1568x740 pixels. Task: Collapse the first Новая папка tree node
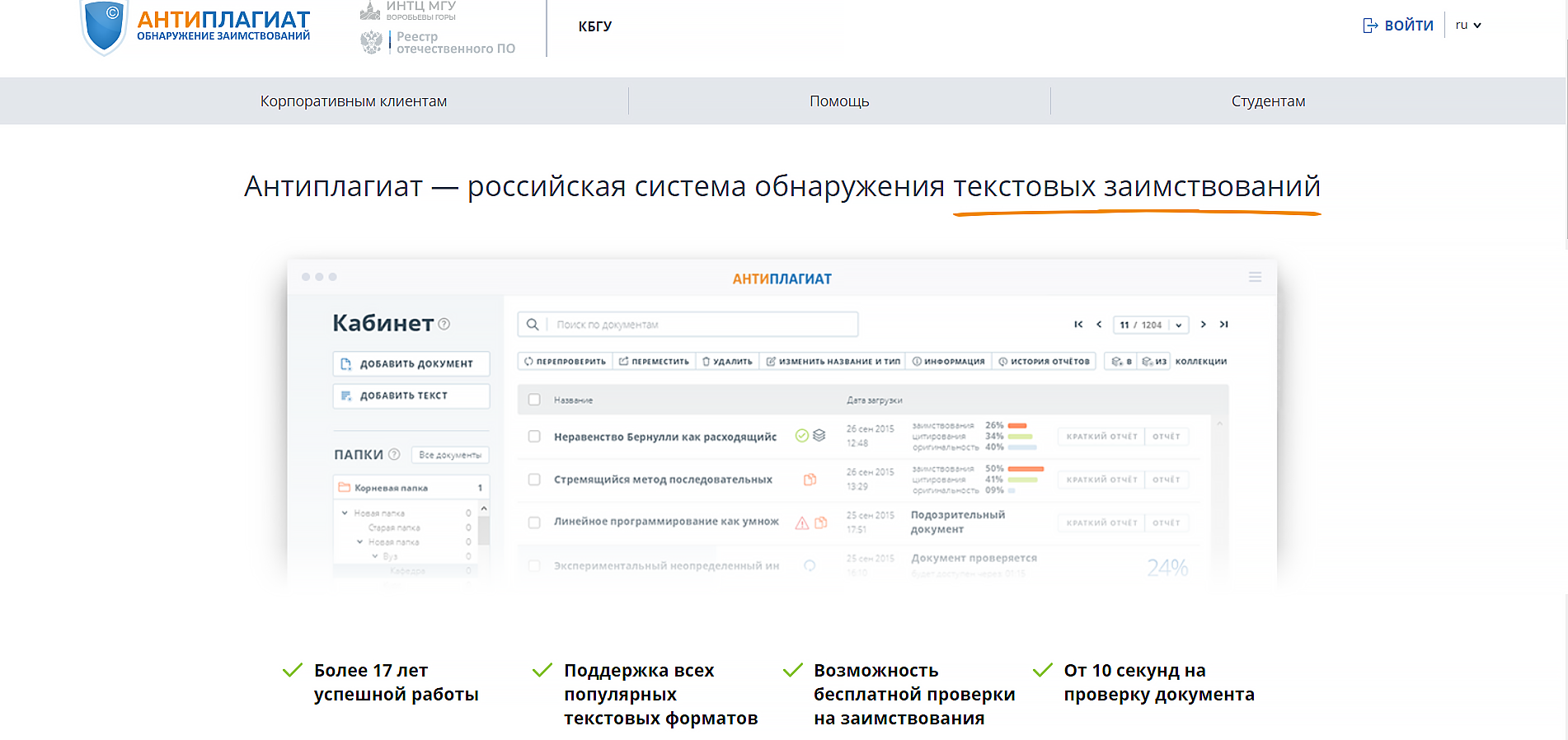pyautogui.click(x=345, y=513)
